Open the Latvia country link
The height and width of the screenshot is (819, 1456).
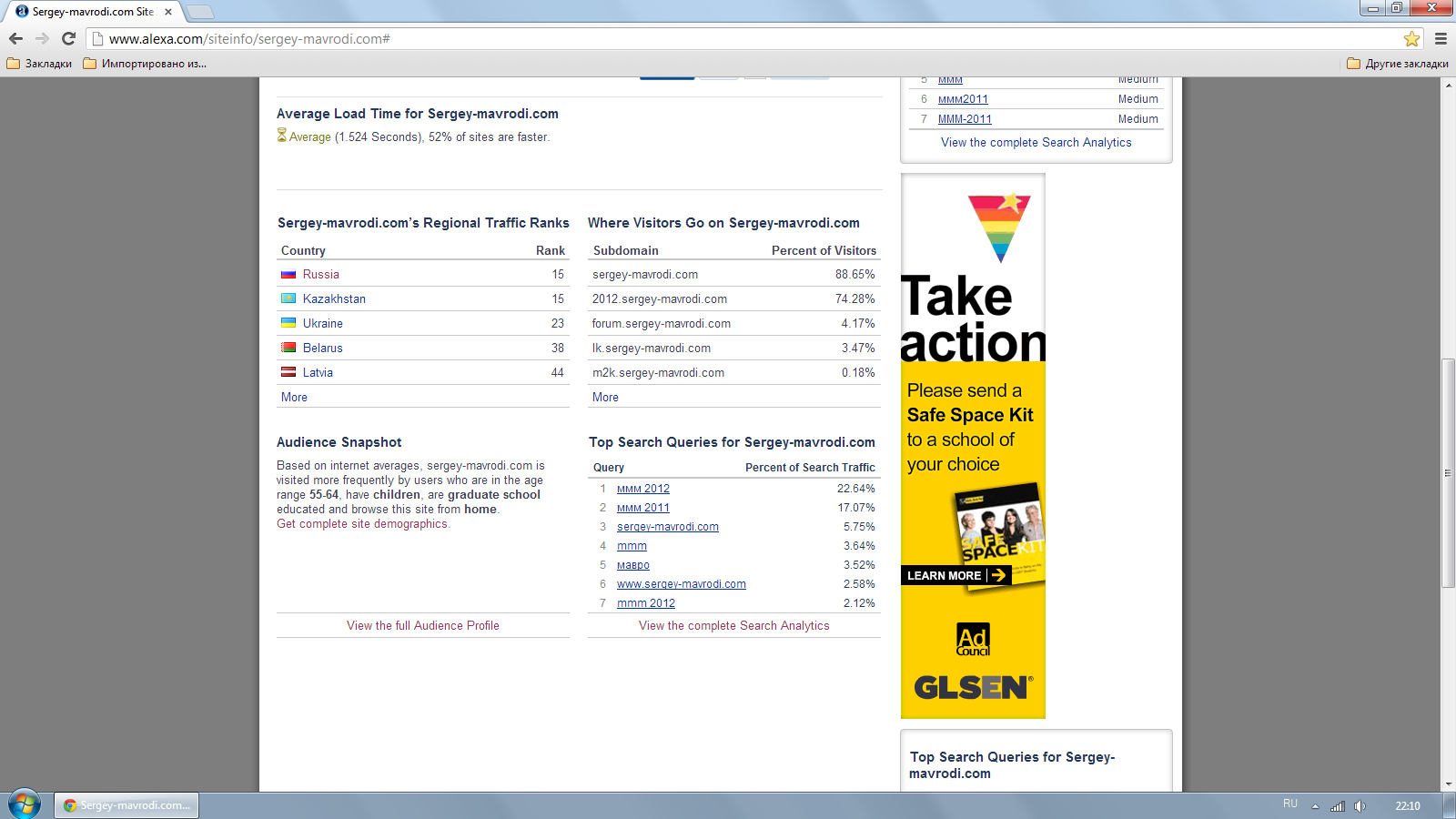pos(318,372)
